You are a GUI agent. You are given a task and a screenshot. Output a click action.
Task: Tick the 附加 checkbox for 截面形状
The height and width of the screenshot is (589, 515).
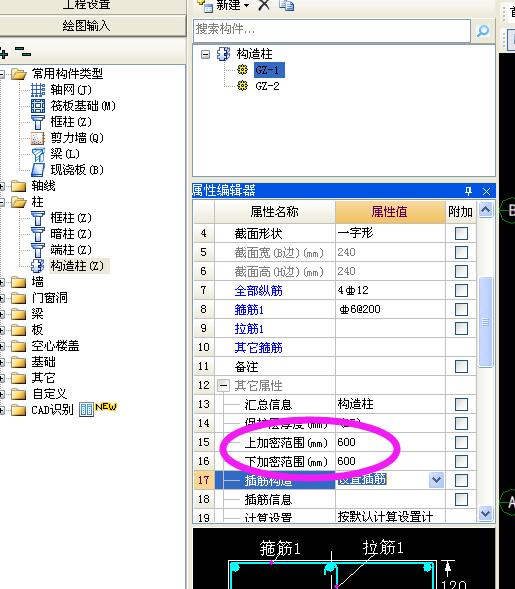461,233
